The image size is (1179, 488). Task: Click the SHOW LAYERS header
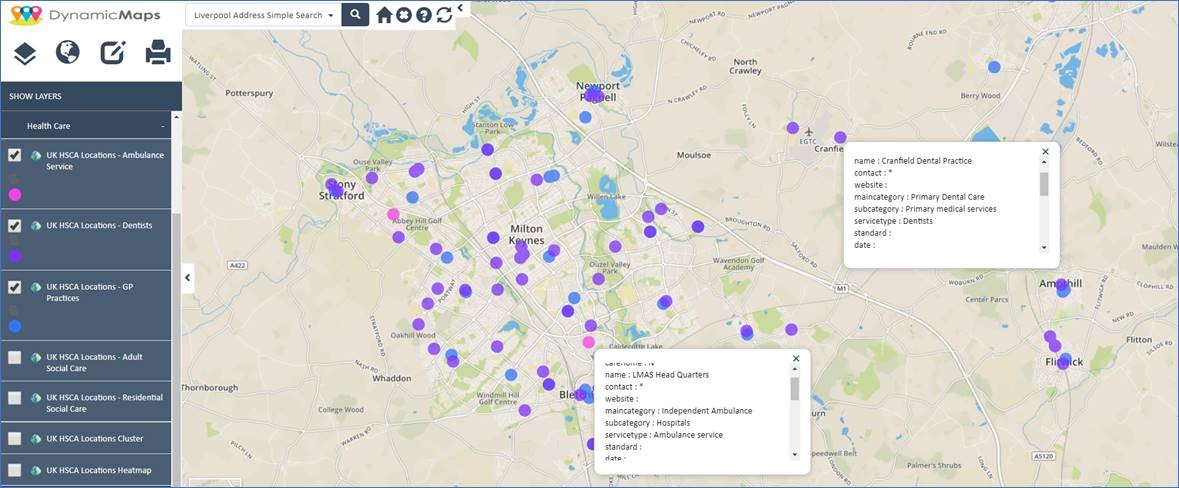pos(91,96)
